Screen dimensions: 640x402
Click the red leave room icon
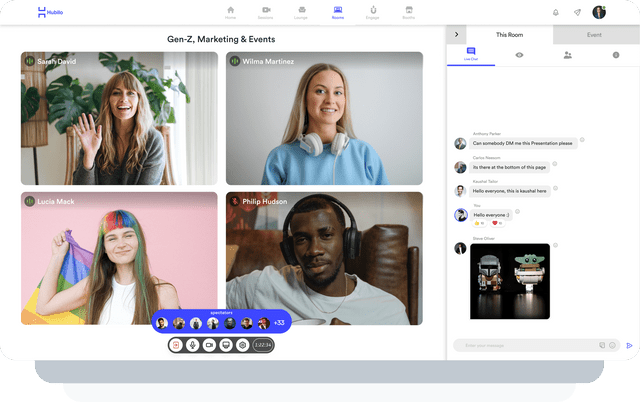coord(176,344)
